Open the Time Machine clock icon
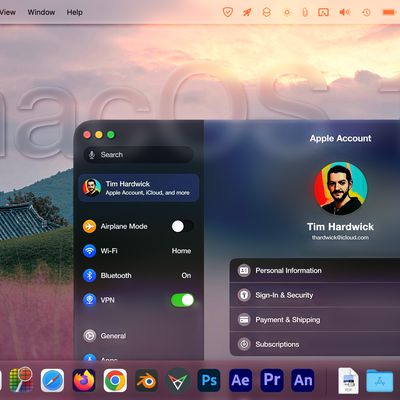Image resolution: width=400 pixels, height=400 pixels. tap(366, 12)
